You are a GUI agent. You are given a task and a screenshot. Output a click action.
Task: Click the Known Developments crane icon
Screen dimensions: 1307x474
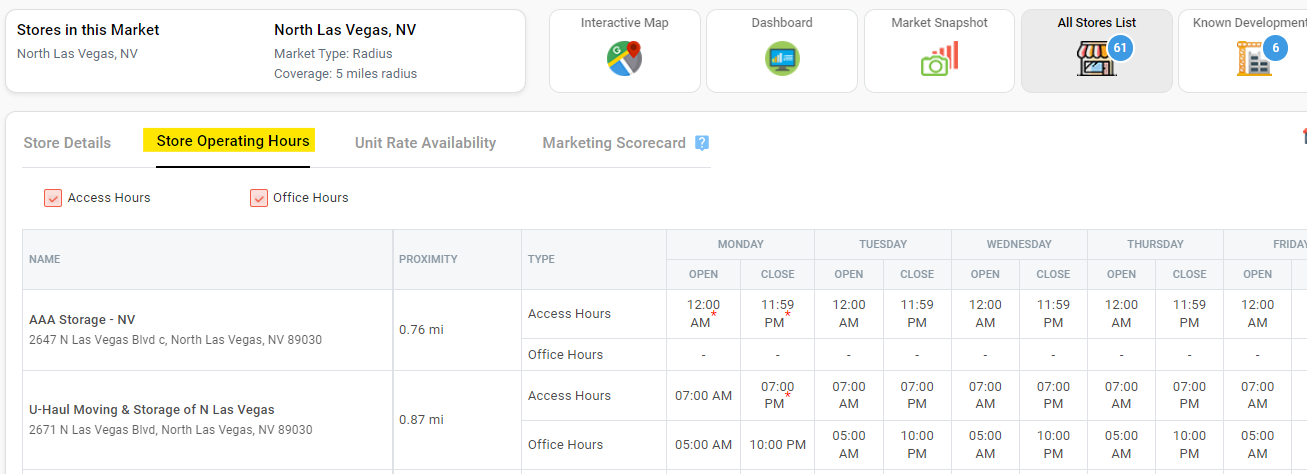coord(1253,59)
